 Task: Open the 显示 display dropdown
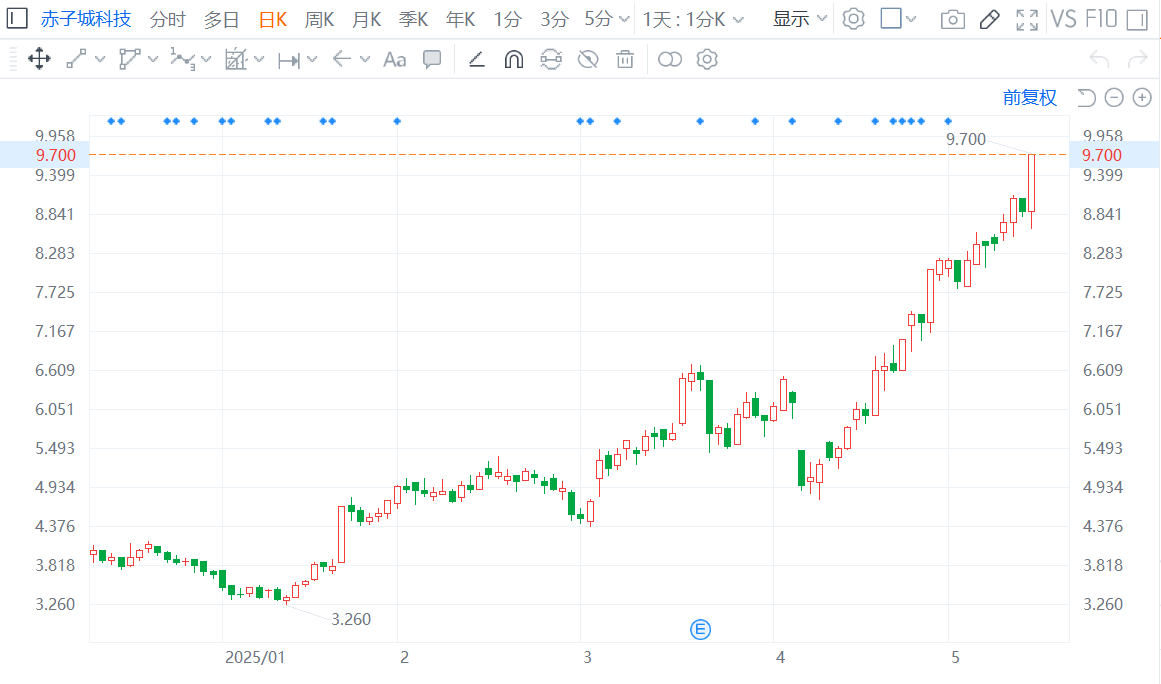point(800,19)
